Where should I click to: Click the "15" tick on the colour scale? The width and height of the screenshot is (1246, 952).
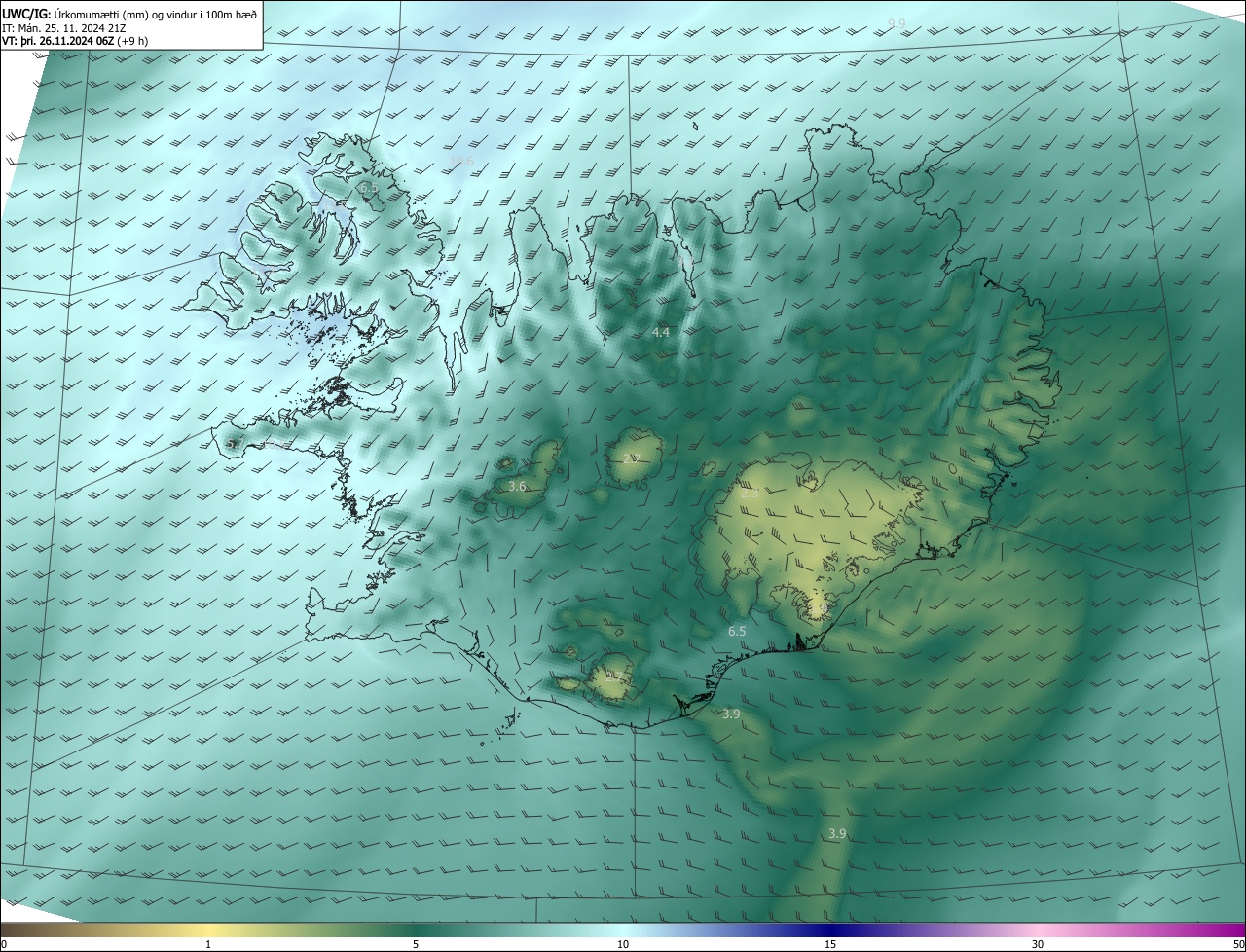click(x=830, y=944)
